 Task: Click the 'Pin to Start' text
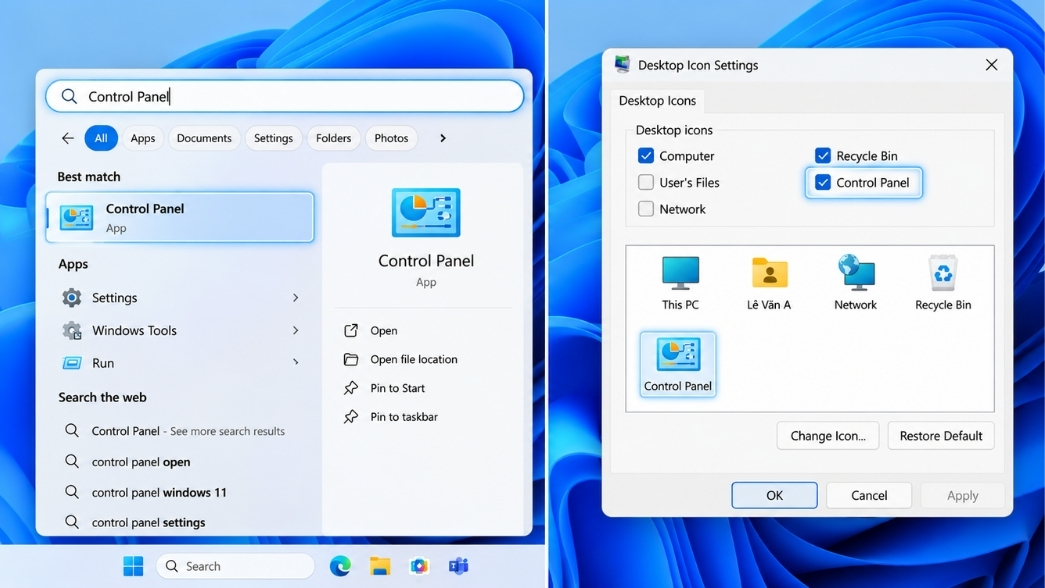click(397, 388)
